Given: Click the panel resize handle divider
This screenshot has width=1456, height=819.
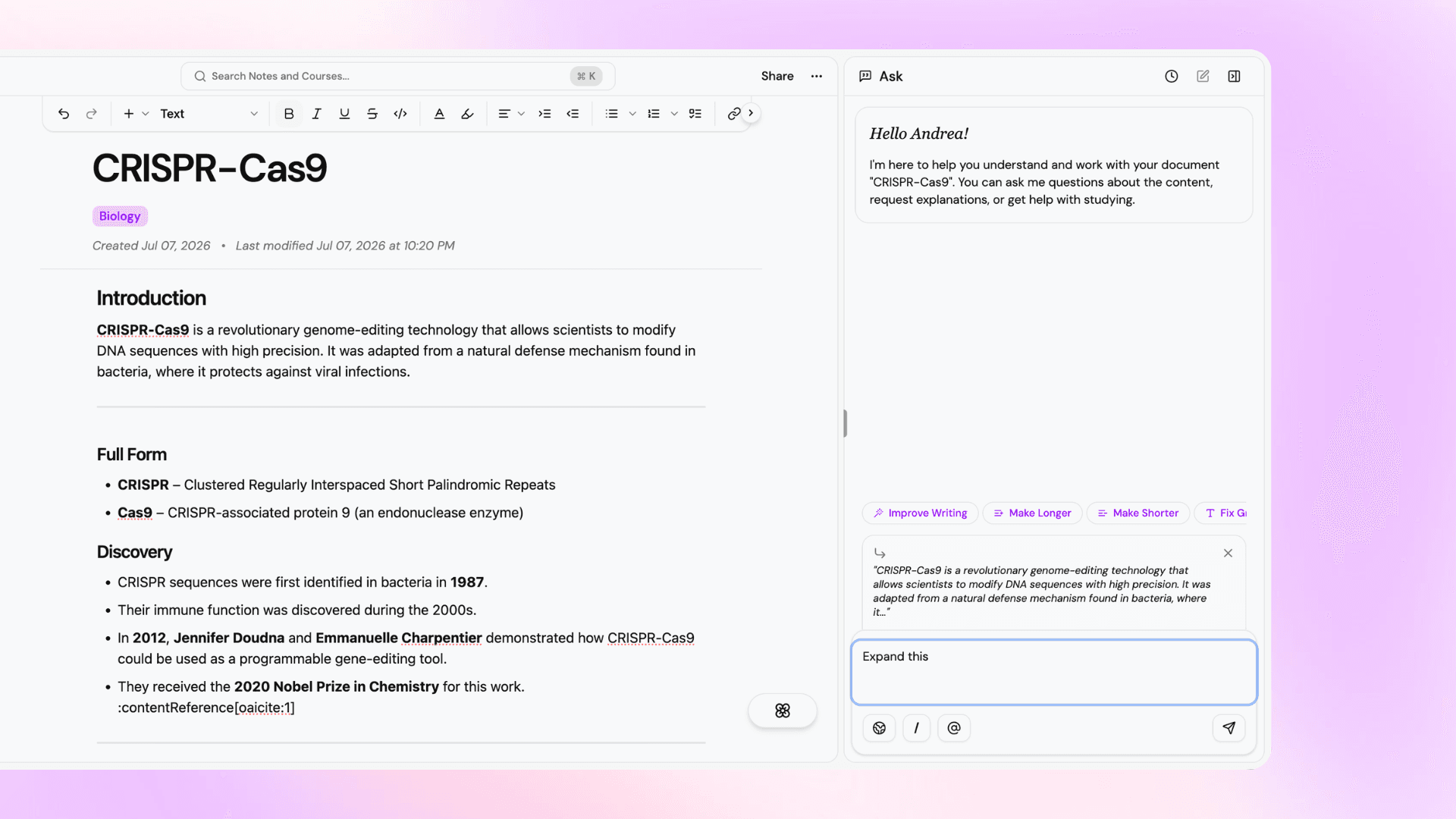Looking at the screenshot, I should [x=845, y=423].
